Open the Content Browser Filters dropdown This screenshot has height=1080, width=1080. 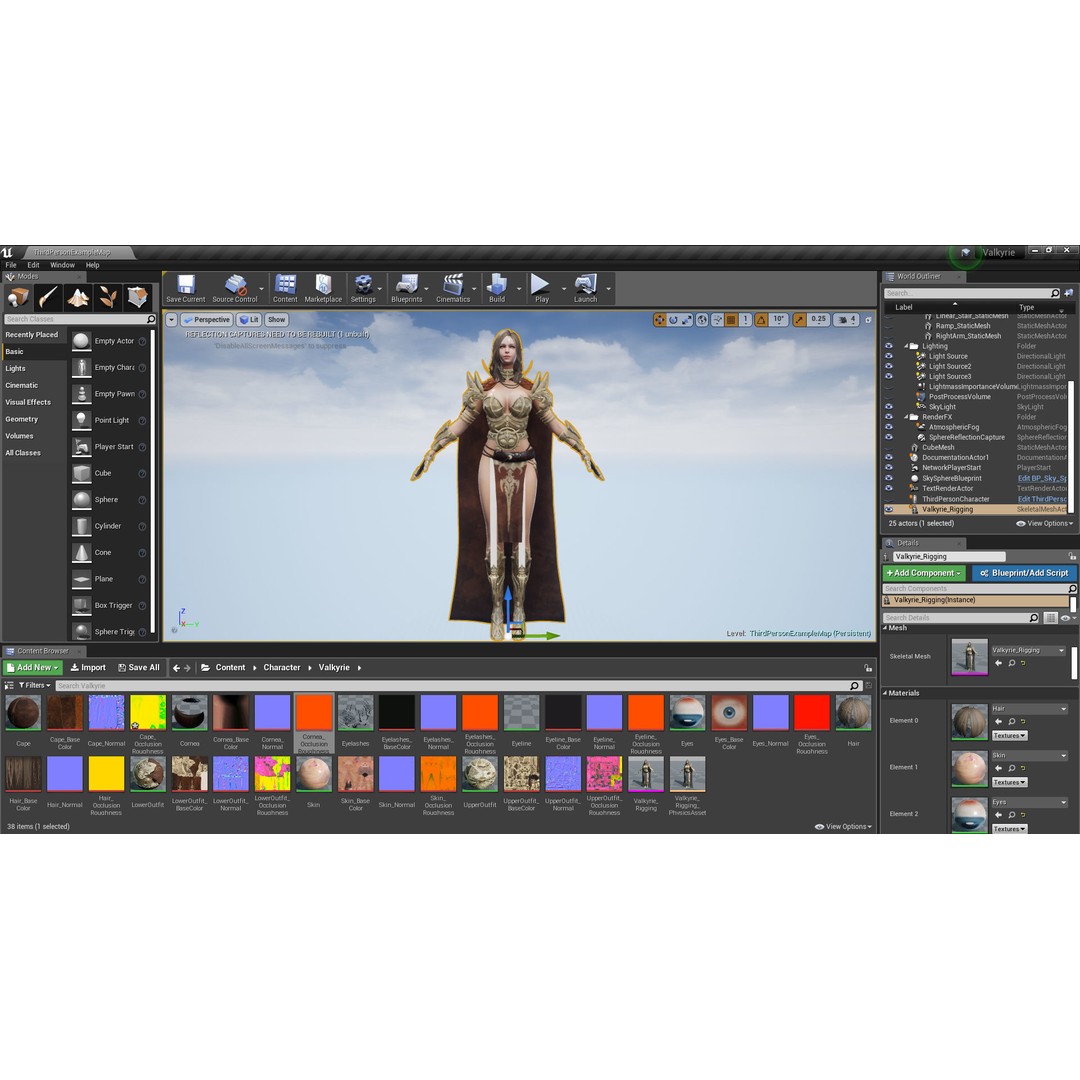34,685
